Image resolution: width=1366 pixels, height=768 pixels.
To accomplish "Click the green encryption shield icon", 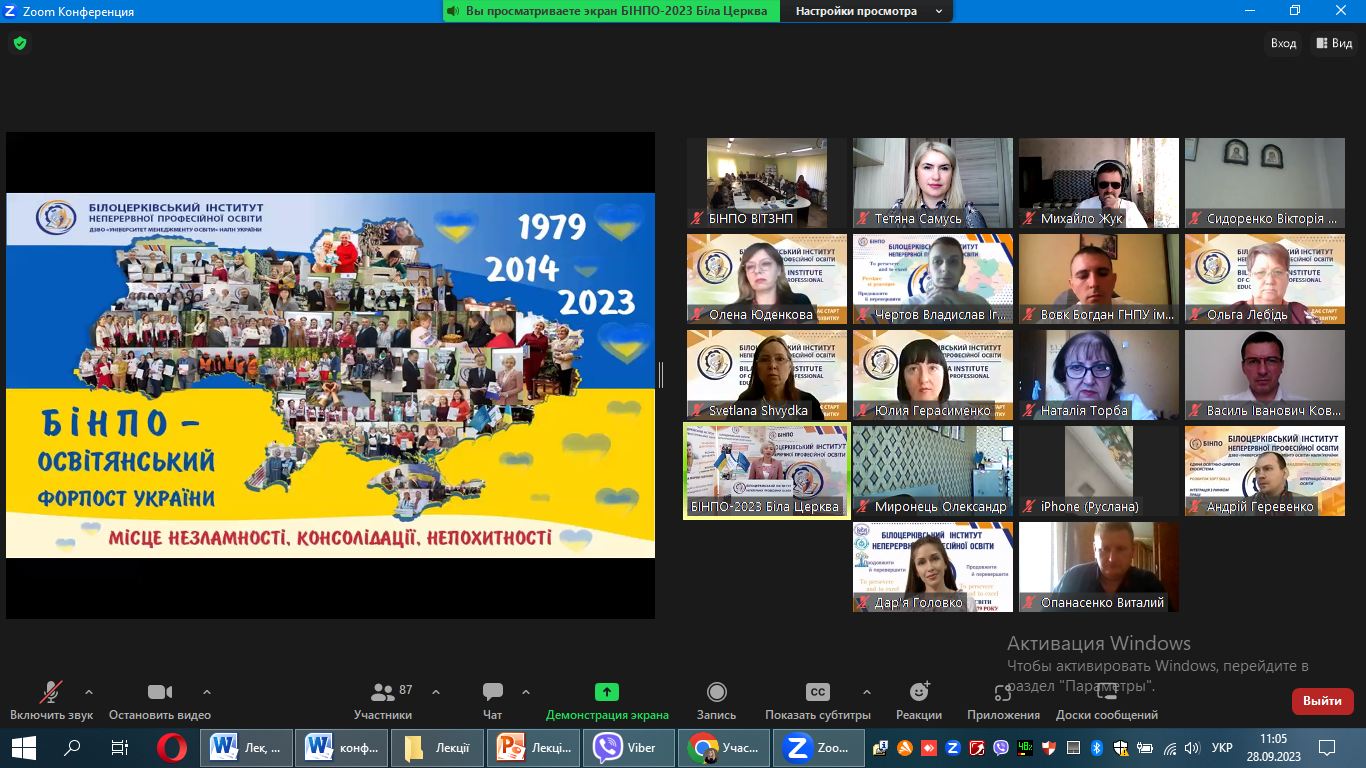I will (x=19, y=43).
